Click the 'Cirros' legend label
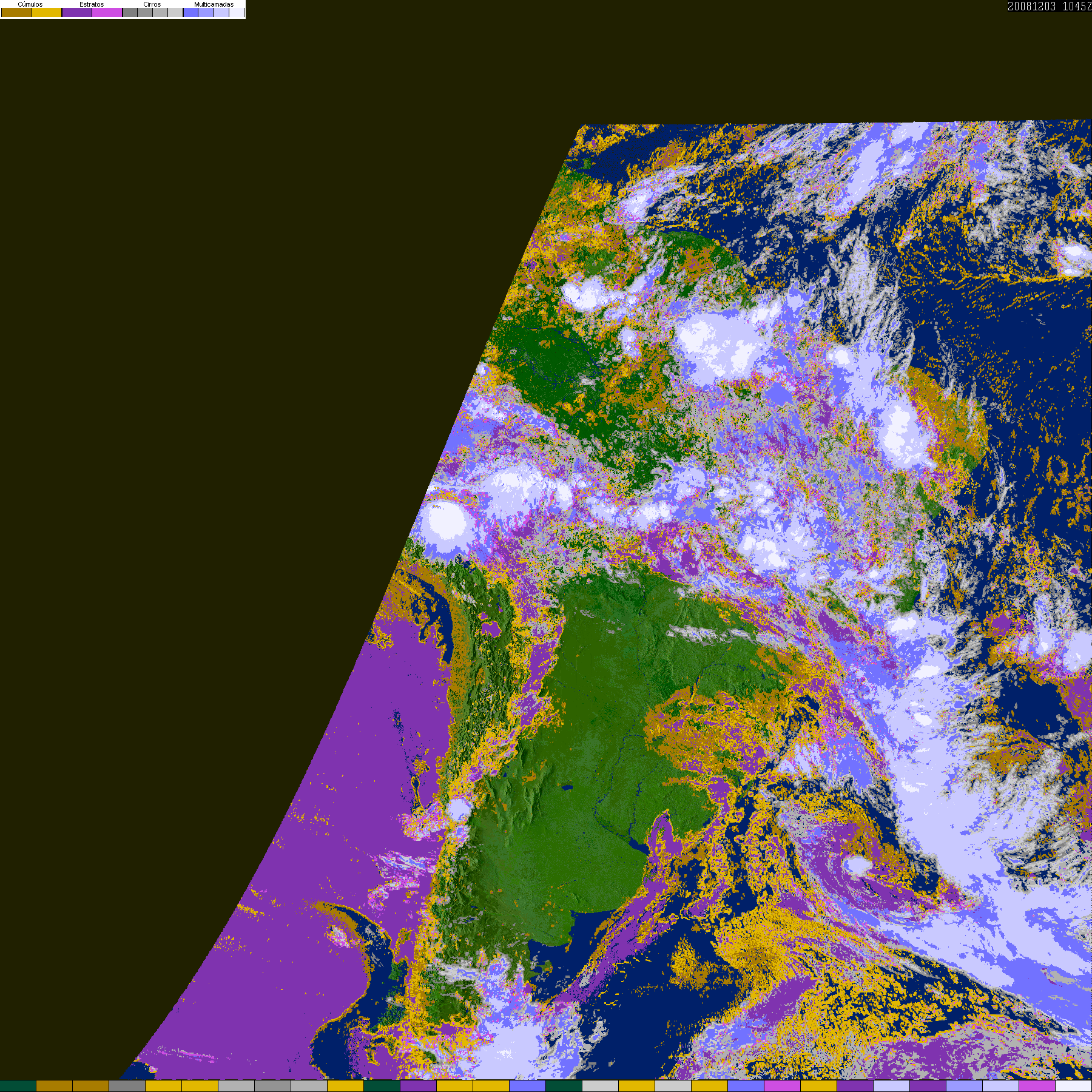The height and width of the screenshot is (1092, 1092). coord(152,4)
